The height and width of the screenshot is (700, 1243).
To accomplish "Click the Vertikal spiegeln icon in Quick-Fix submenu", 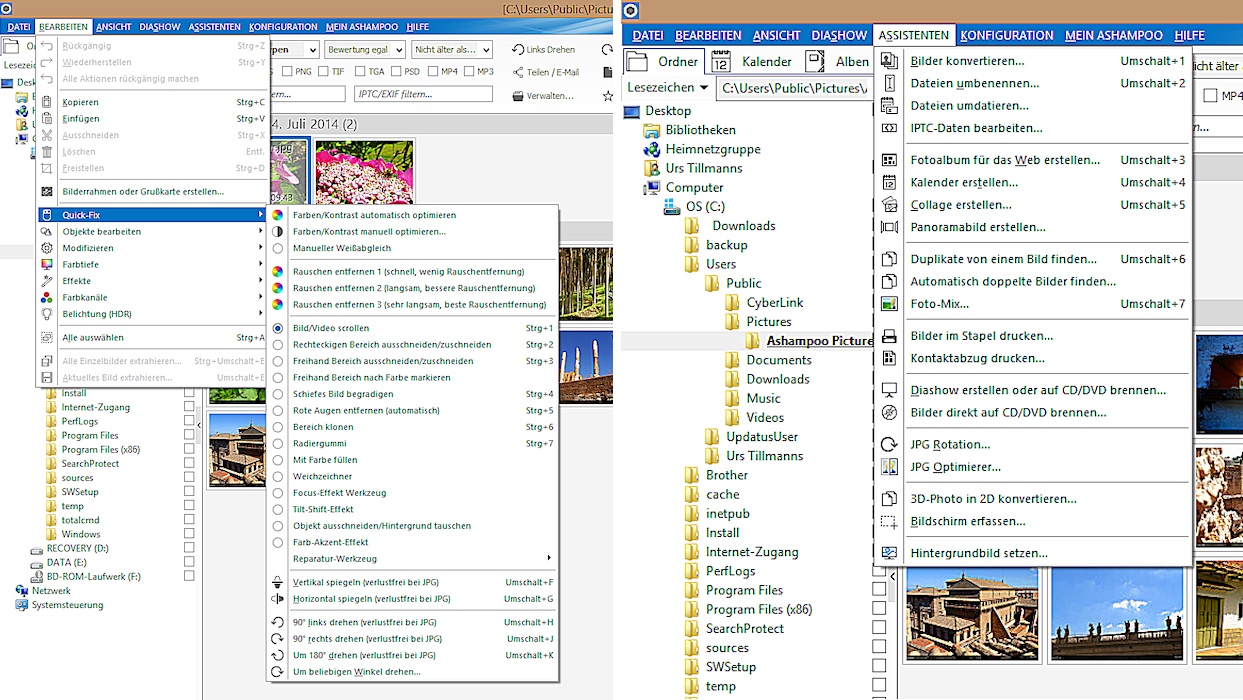I will click(x=278, y=582).
